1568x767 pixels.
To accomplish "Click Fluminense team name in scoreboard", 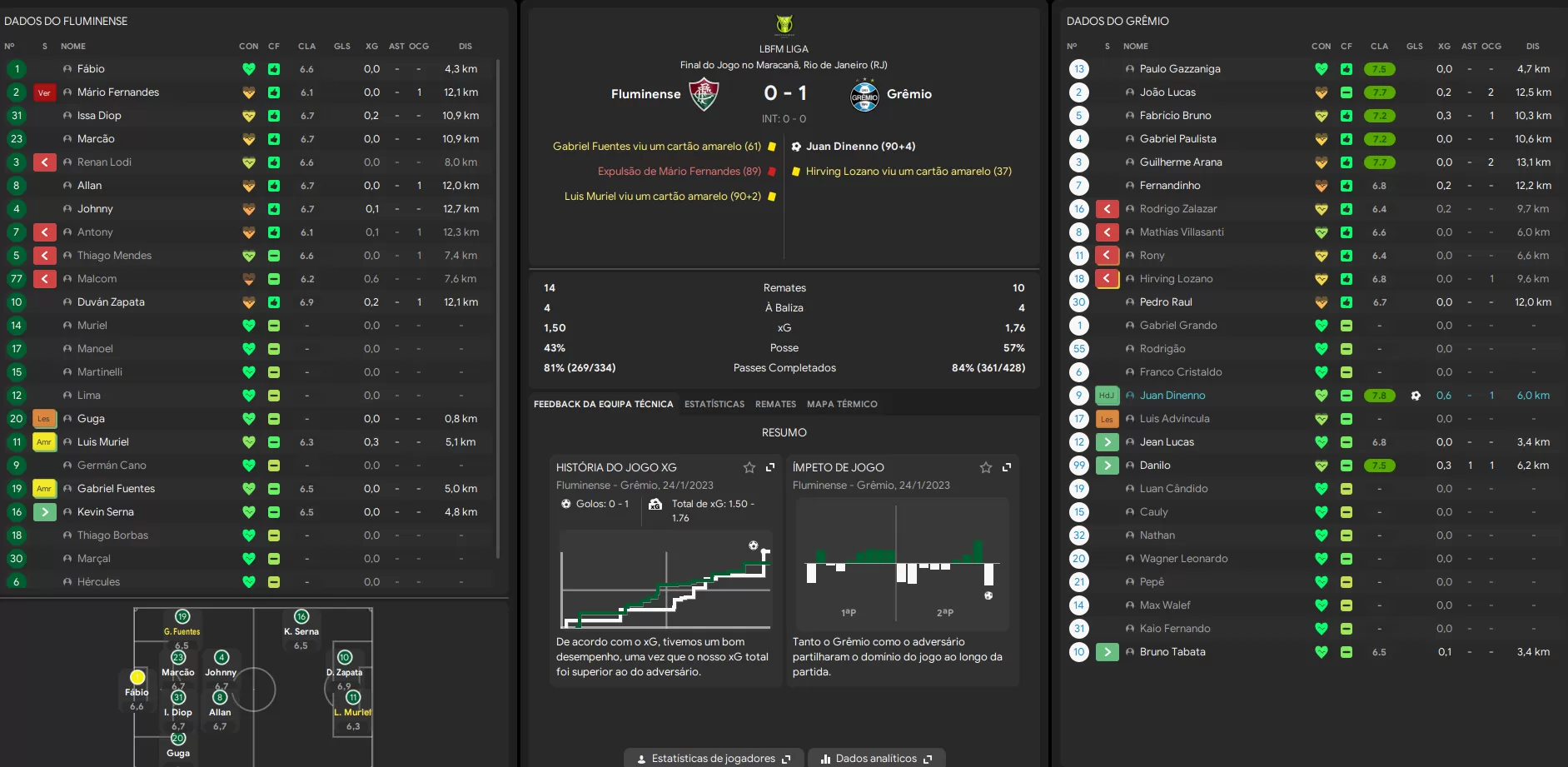I will [646, 94].
